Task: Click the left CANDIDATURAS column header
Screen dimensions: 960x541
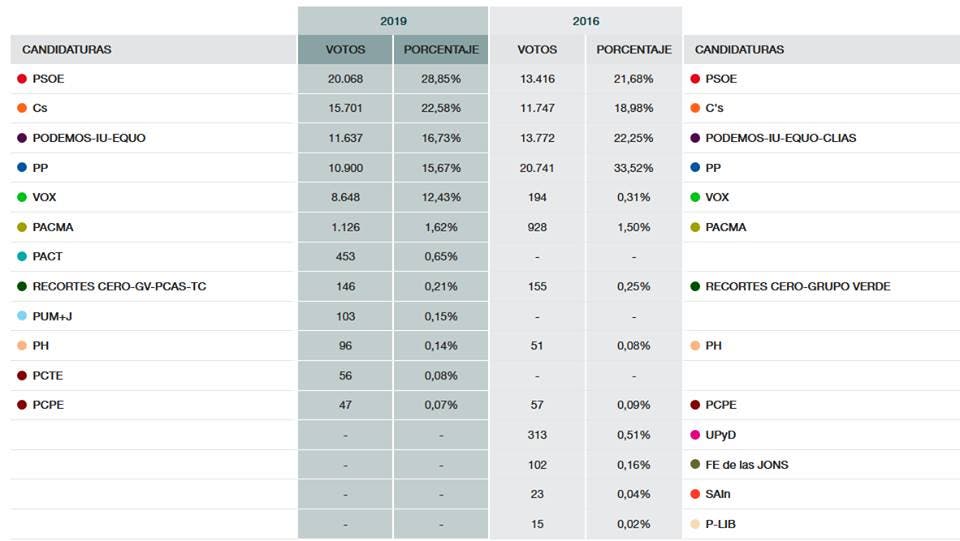Action: (66, 50)
